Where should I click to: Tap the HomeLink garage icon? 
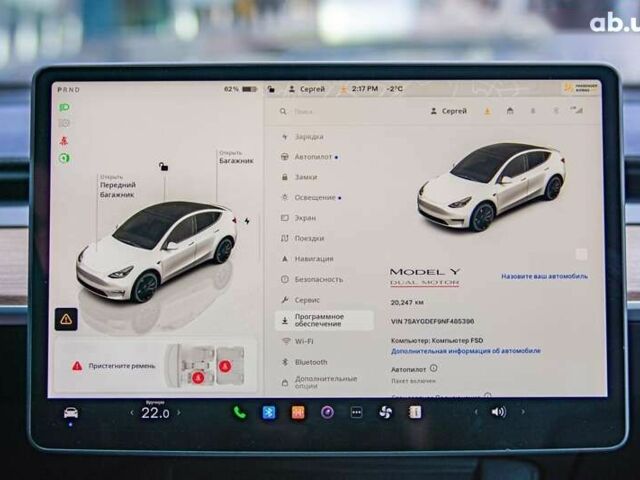point(510,111)
